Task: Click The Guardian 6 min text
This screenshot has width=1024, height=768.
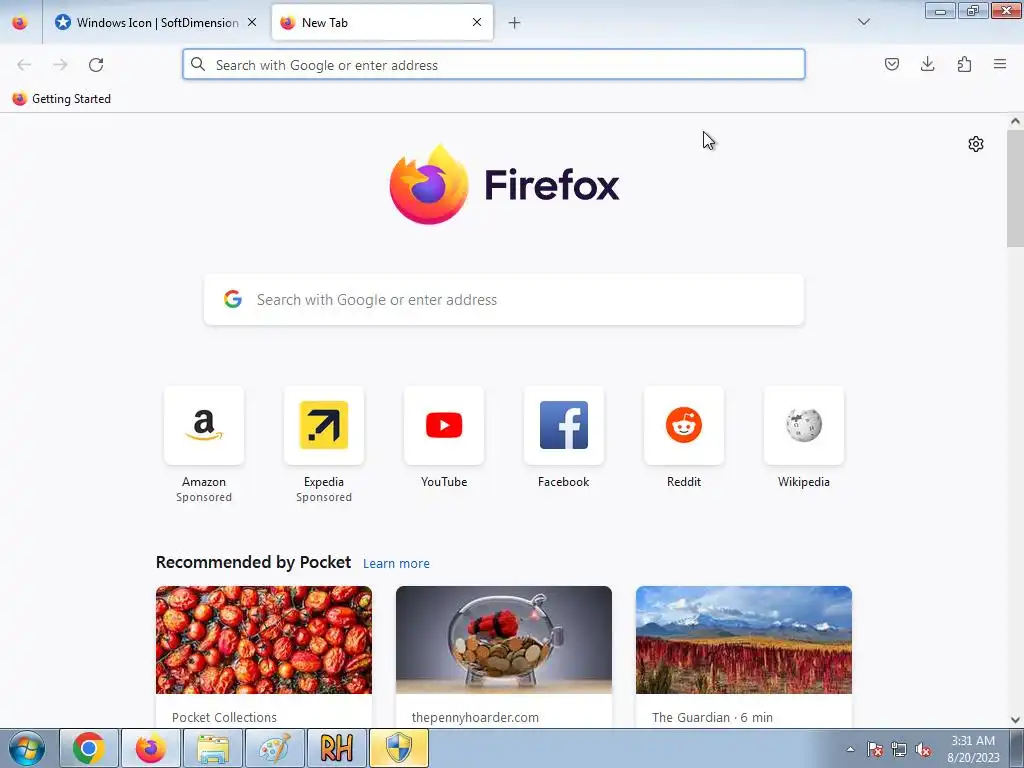Action: coord(712,717)
